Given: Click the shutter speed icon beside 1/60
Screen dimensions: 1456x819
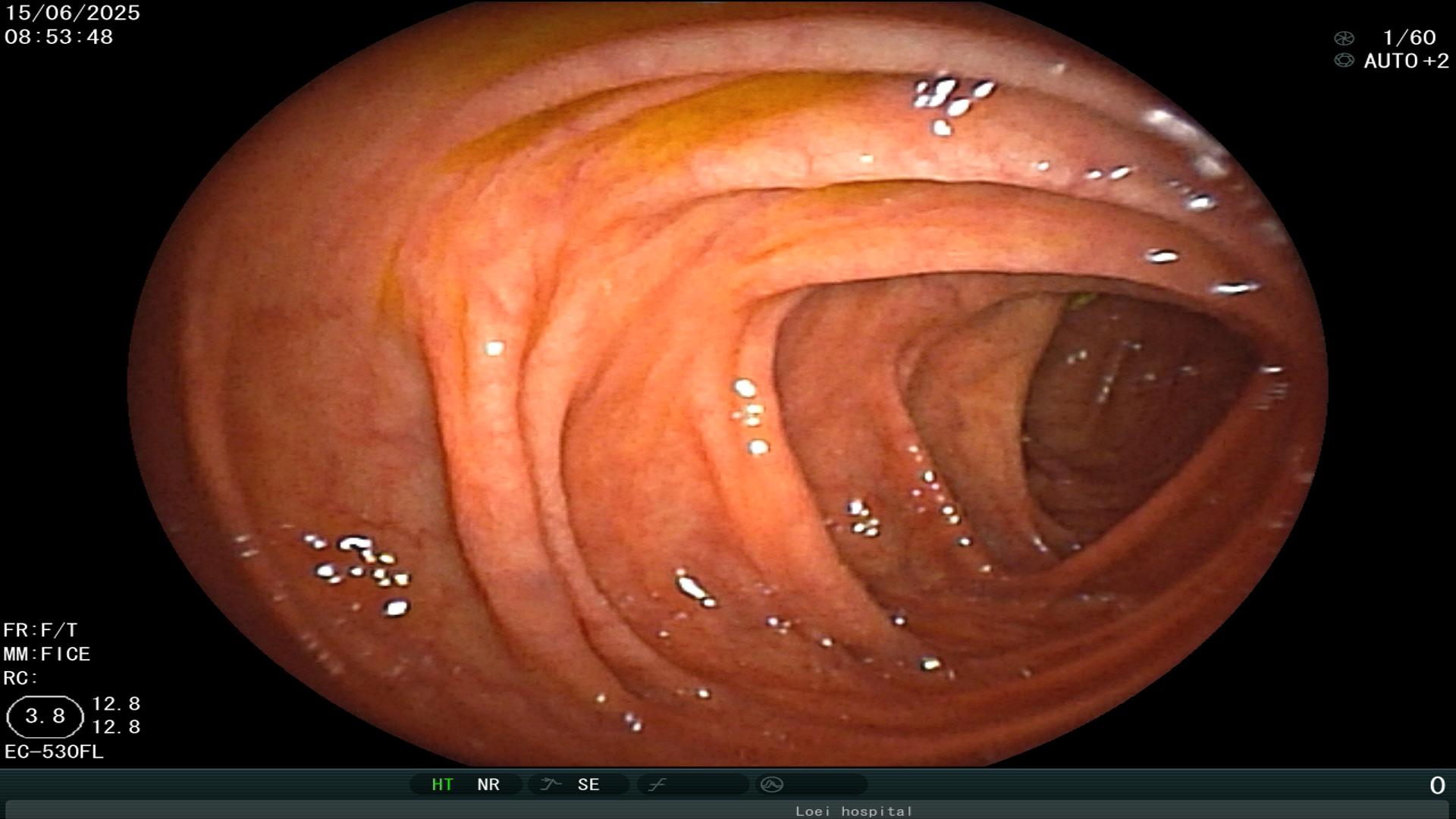Looking at the screenshot, I should point(1344,38).
